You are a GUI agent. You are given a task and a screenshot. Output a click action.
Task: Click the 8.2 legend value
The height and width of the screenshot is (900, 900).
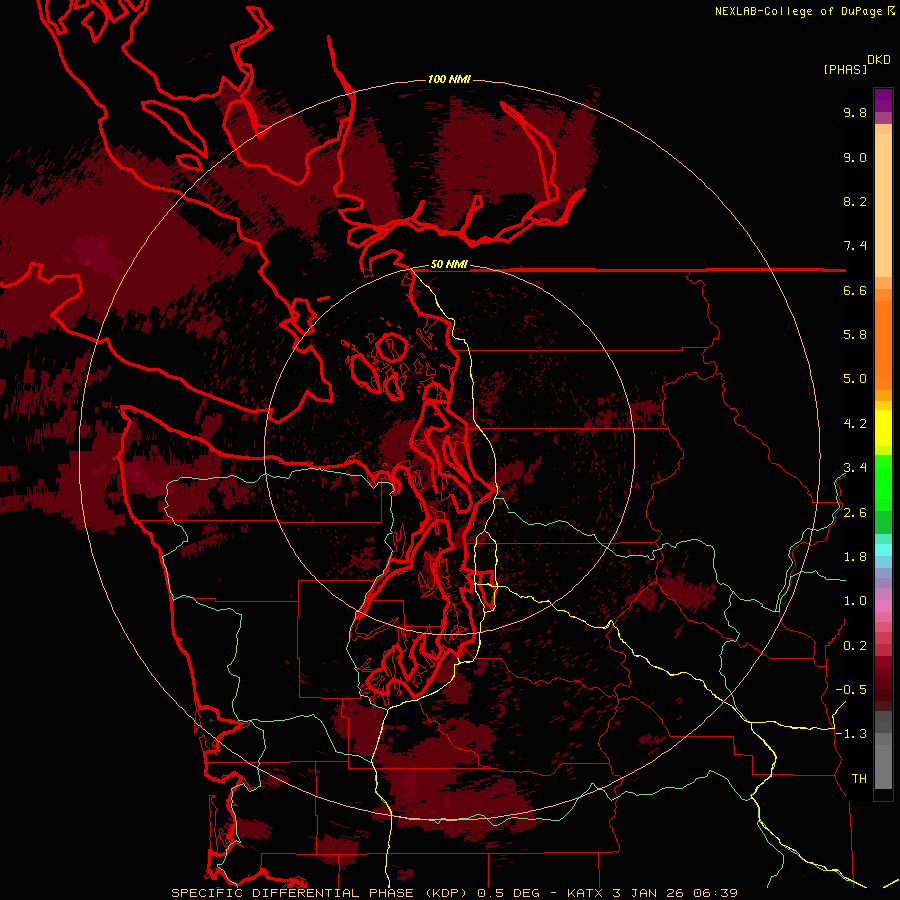(x=855, y=201)
